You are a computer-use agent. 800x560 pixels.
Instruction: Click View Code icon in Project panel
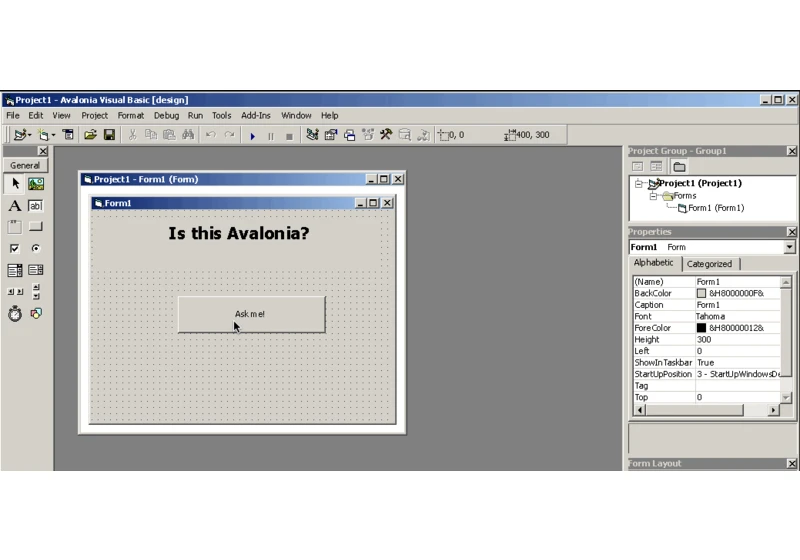point(637,166)
